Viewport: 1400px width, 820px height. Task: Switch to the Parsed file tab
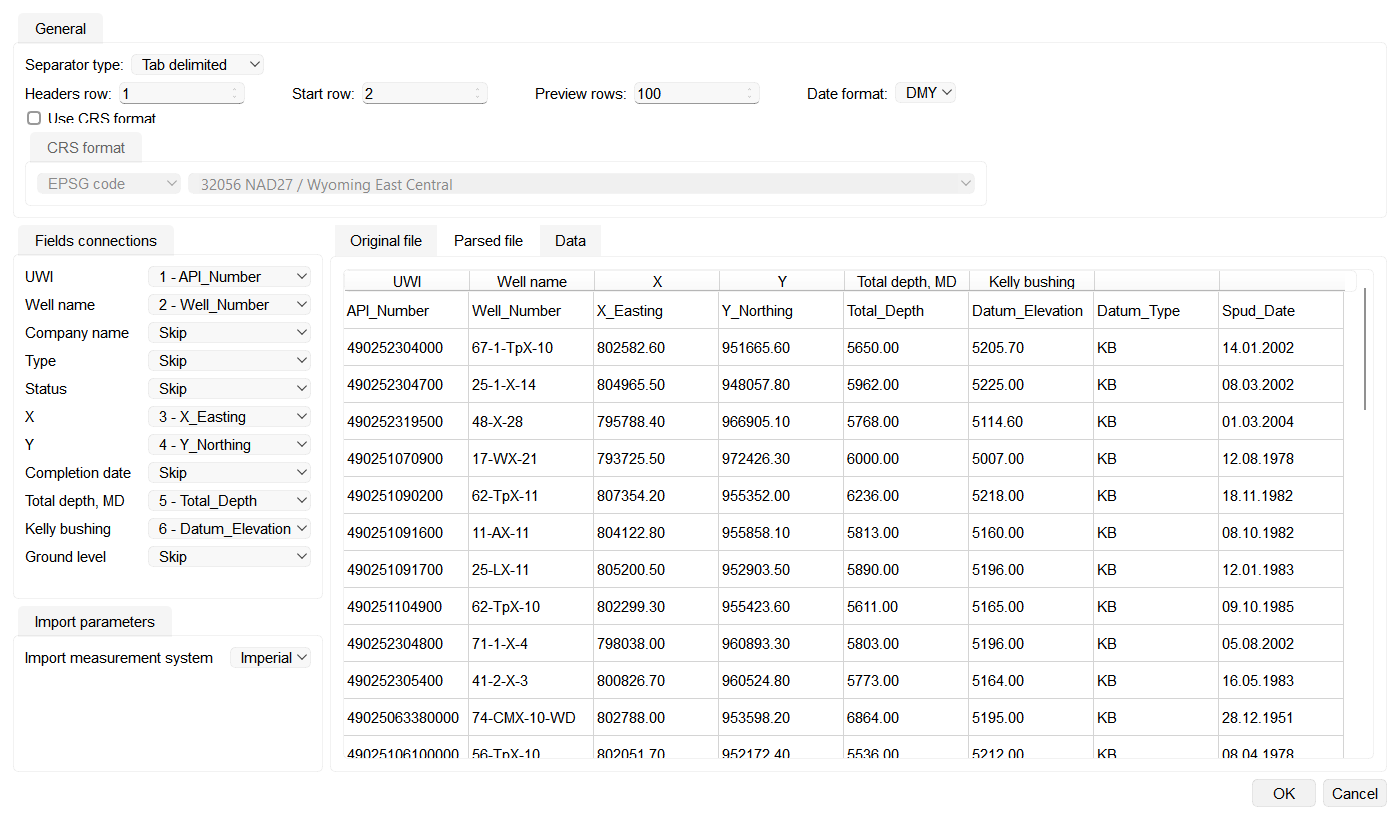[x=488, y=240]
